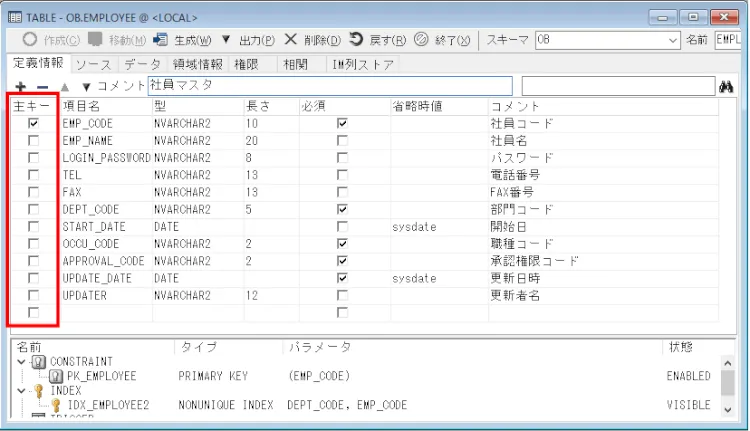
Task: Switch to the ソース tab
Action: [93, 65]
